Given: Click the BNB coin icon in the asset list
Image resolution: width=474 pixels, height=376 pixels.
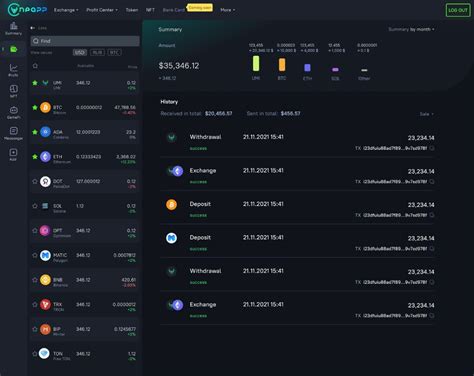Looking at the screenshot, I should (45, 280).
